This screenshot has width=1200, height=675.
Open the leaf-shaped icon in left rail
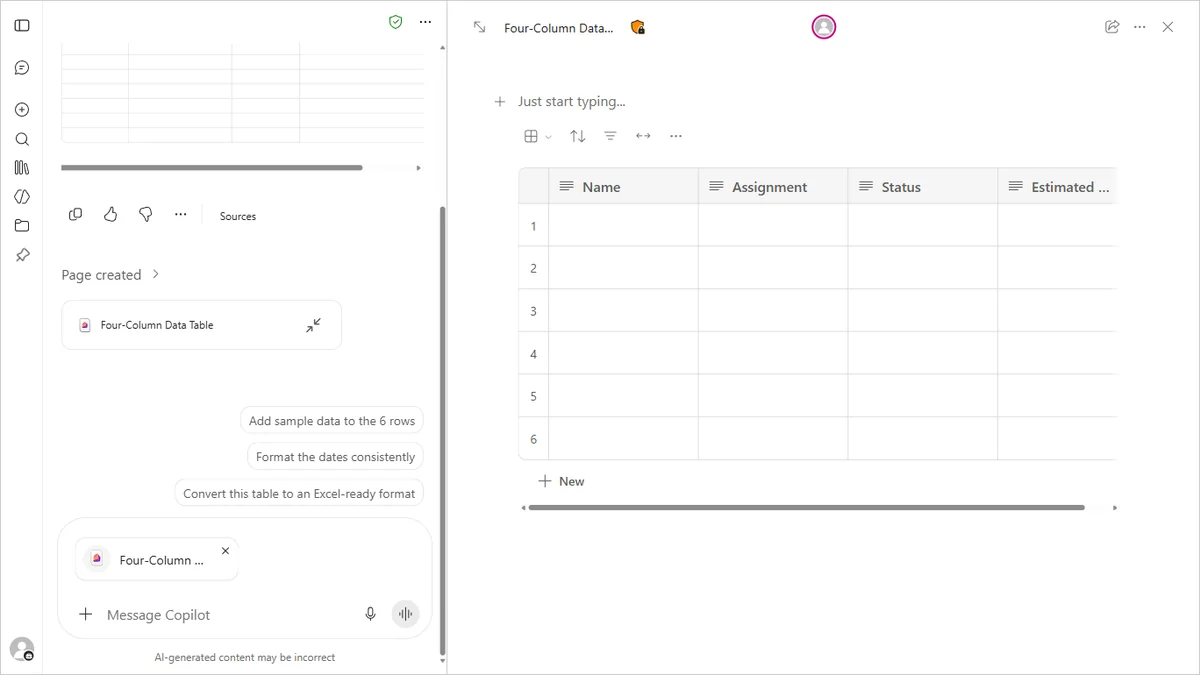point(22,197)
